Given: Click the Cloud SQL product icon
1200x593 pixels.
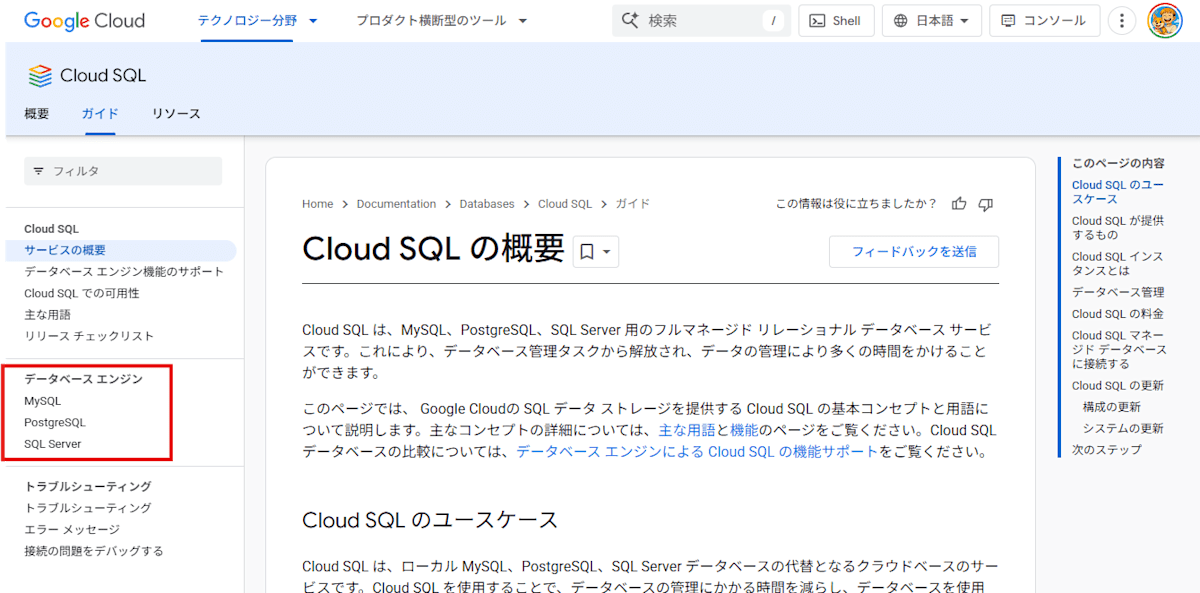Looking at the screenshot, I should (39, 74).
